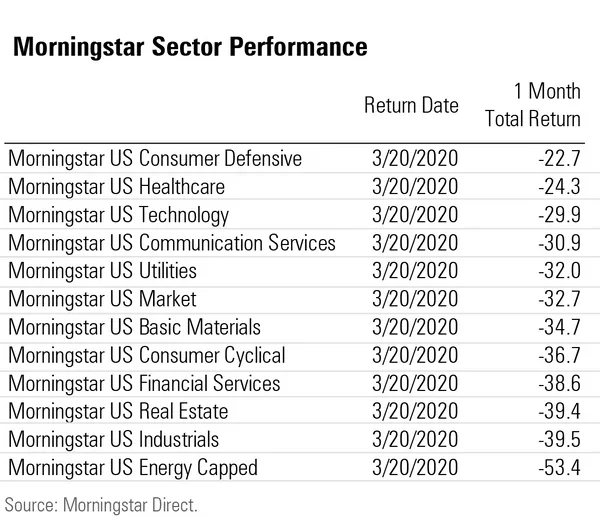The height and width of the screenshot is (521, 600).
Task: Select the Morningstar US Healthcare row label
Action: [116, 187]
